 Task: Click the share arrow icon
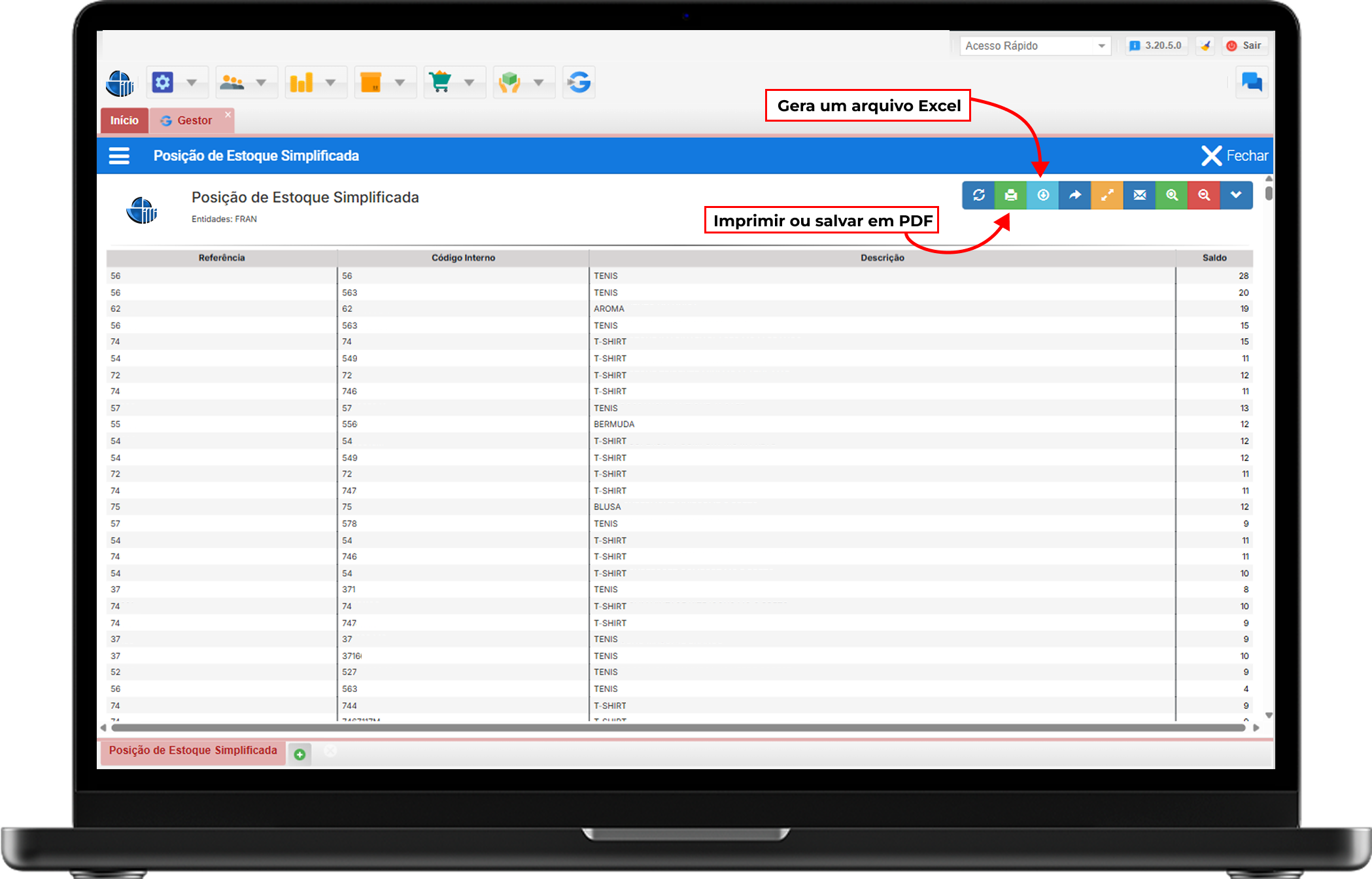click(1075, 195)
